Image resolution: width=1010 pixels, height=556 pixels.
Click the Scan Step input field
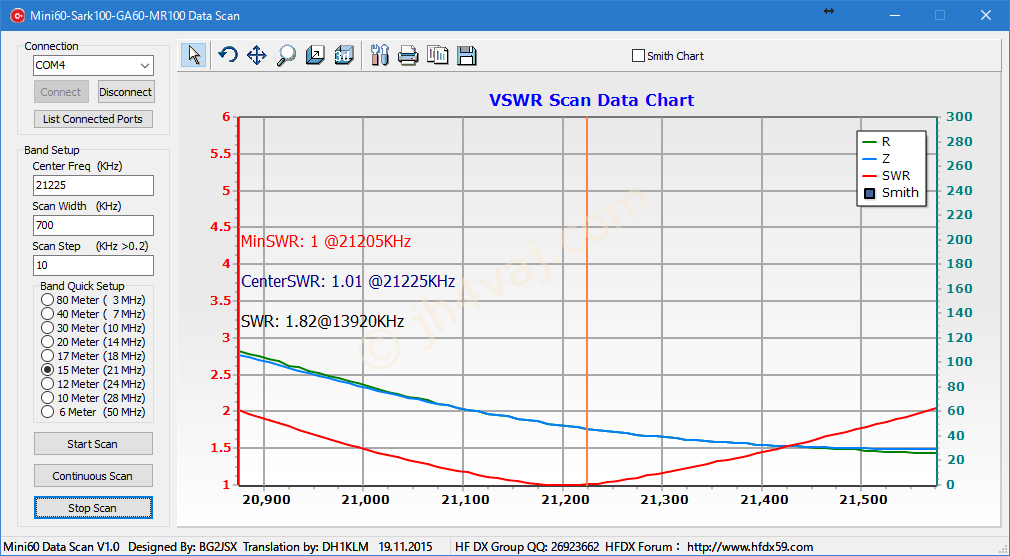coord(93,265)
